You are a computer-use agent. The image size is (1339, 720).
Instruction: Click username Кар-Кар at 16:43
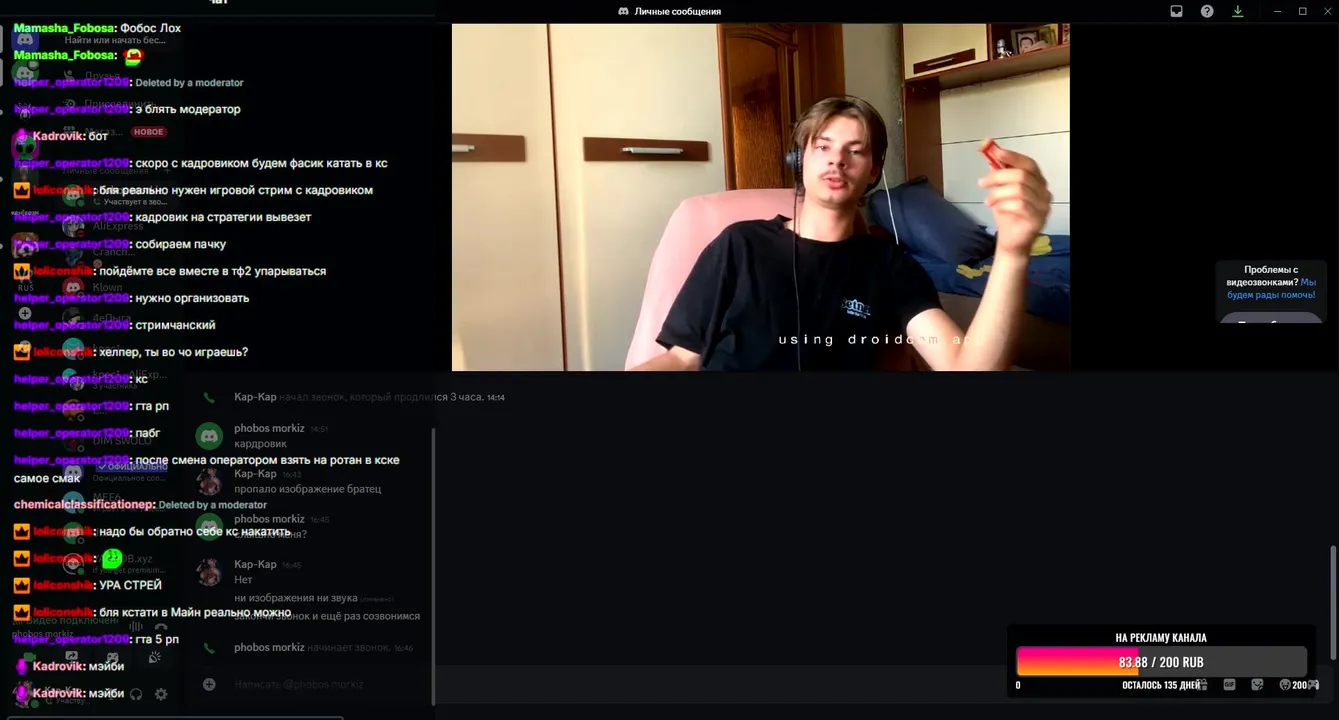pyautogui.click(x=255, y=473)
